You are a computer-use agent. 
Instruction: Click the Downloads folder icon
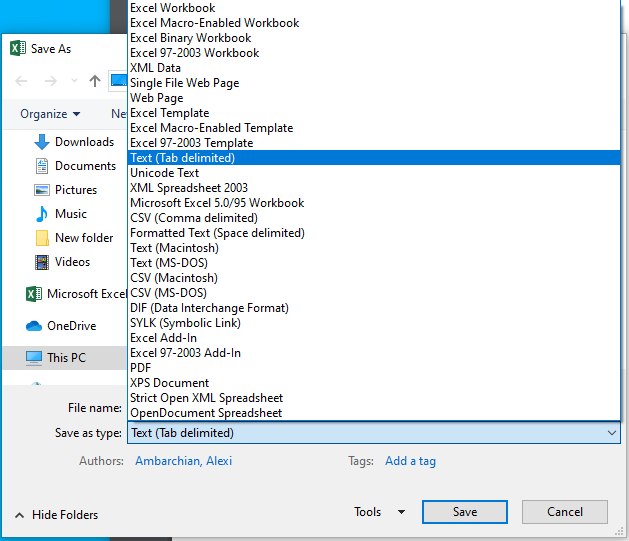(x=42, y=142)
